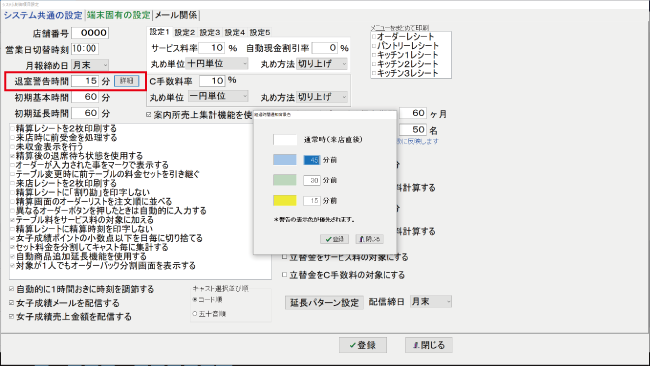Click the 自動現金割引率 percent field
The image size is (650, 366).
325,48
